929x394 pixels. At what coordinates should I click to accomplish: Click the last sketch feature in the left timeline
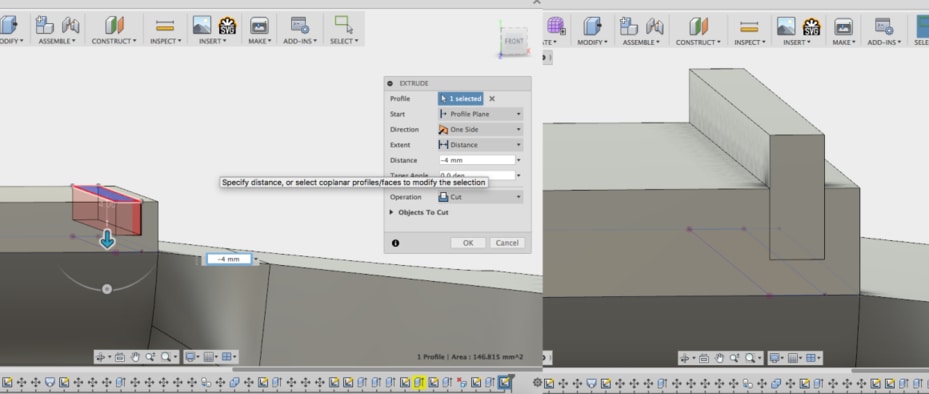pyautogui.click(x=505, y=382)
